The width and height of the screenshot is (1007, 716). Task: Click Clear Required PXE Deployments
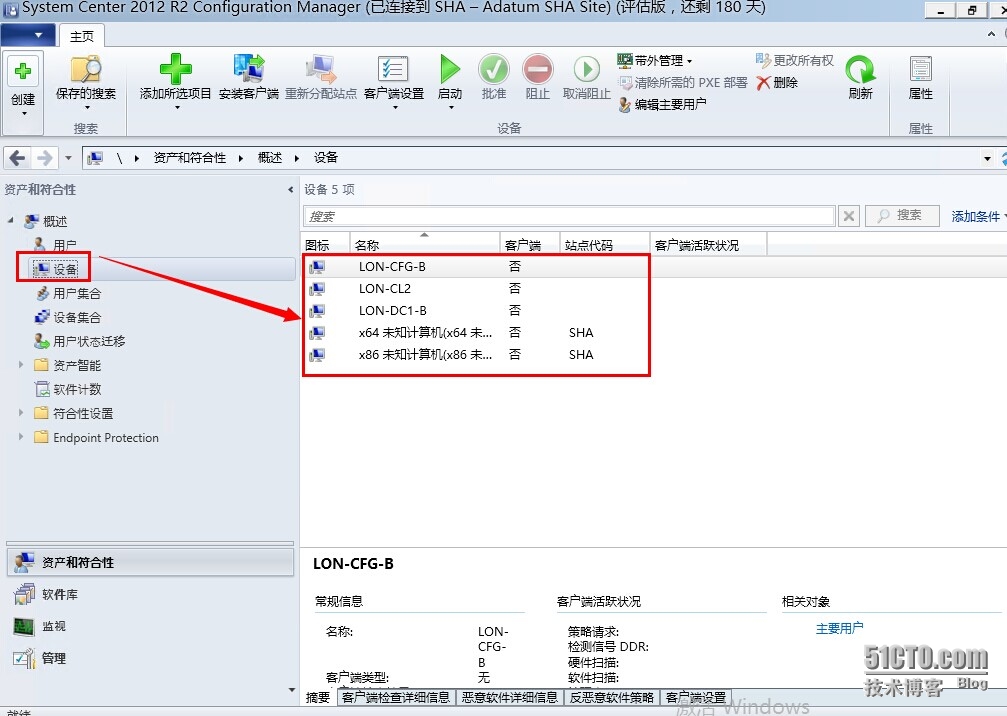click(683, 82)
